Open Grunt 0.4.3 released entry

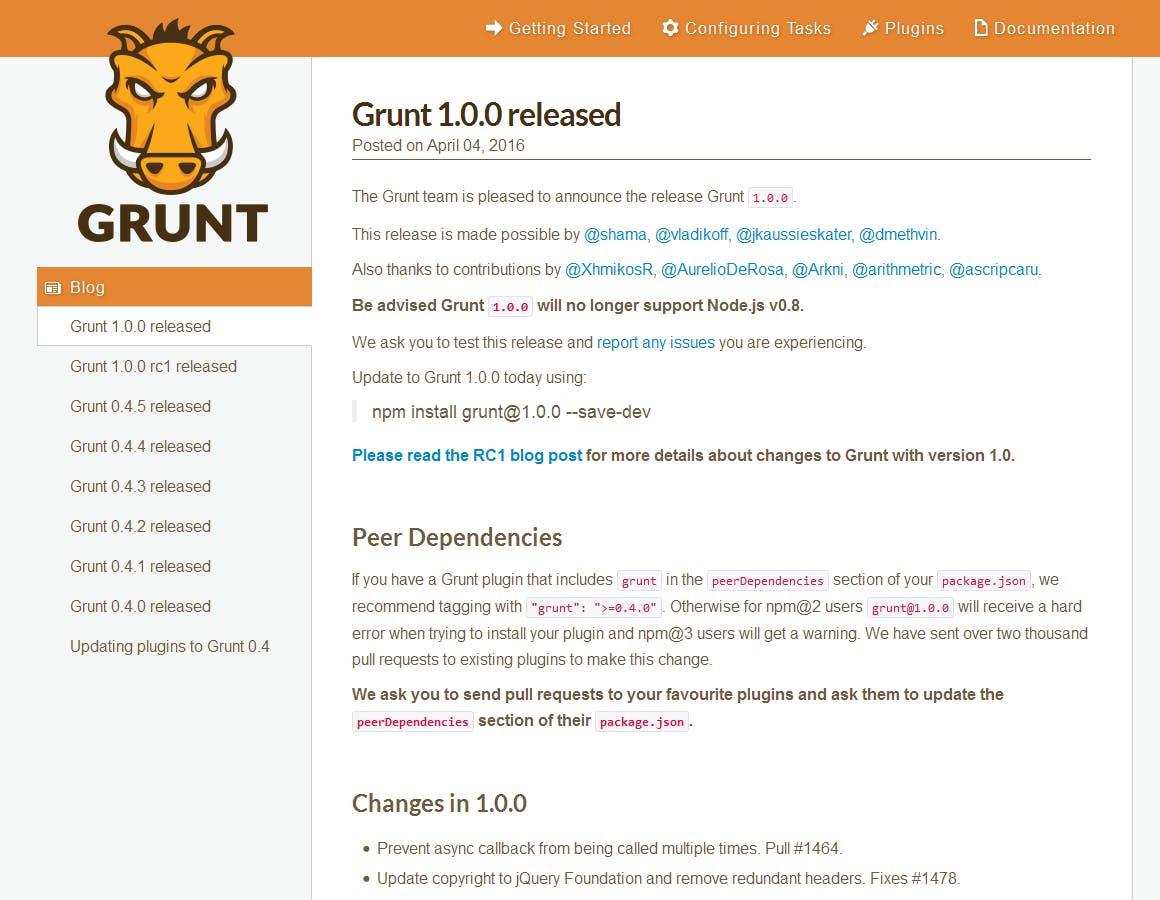tap(140, 486)
